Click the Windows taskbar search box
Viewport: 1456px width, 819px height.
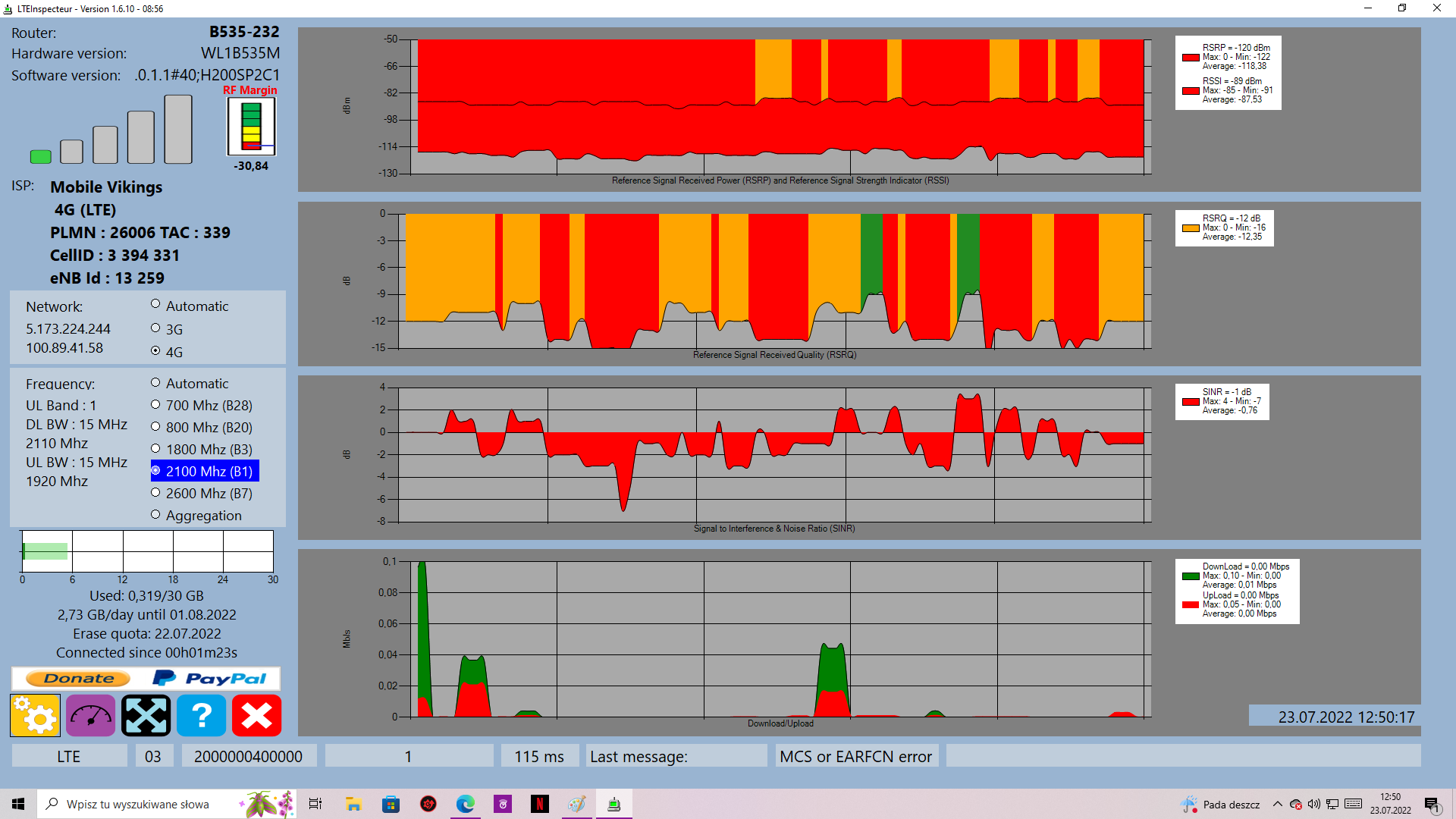click(x=167, y=804)
